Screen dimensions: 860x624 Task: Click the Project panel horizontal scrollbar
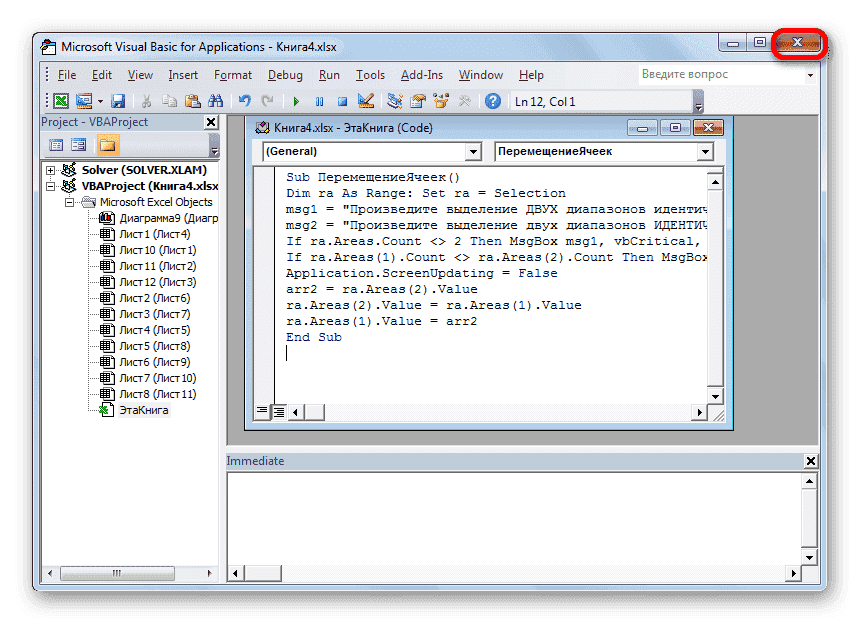coord(115,573)
